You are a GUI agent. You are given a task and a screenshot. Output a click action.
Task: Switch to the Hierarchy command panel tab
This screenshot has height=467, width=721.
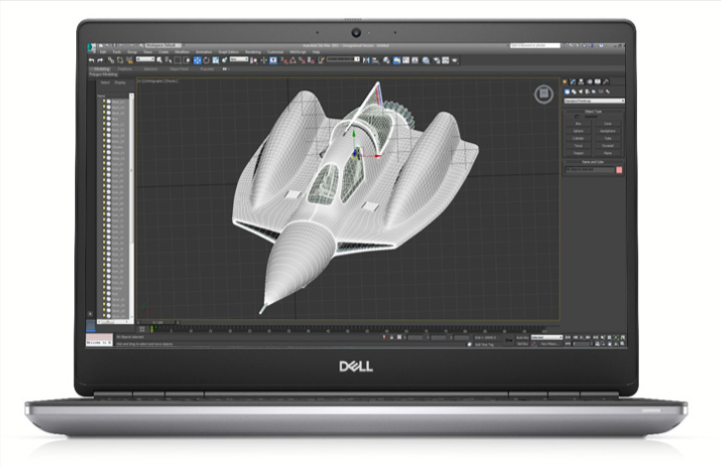[581, 82]
